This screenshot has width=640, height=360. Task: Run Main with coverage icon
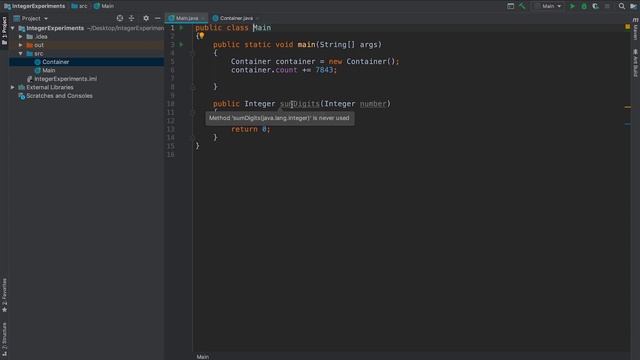point(596,6)
